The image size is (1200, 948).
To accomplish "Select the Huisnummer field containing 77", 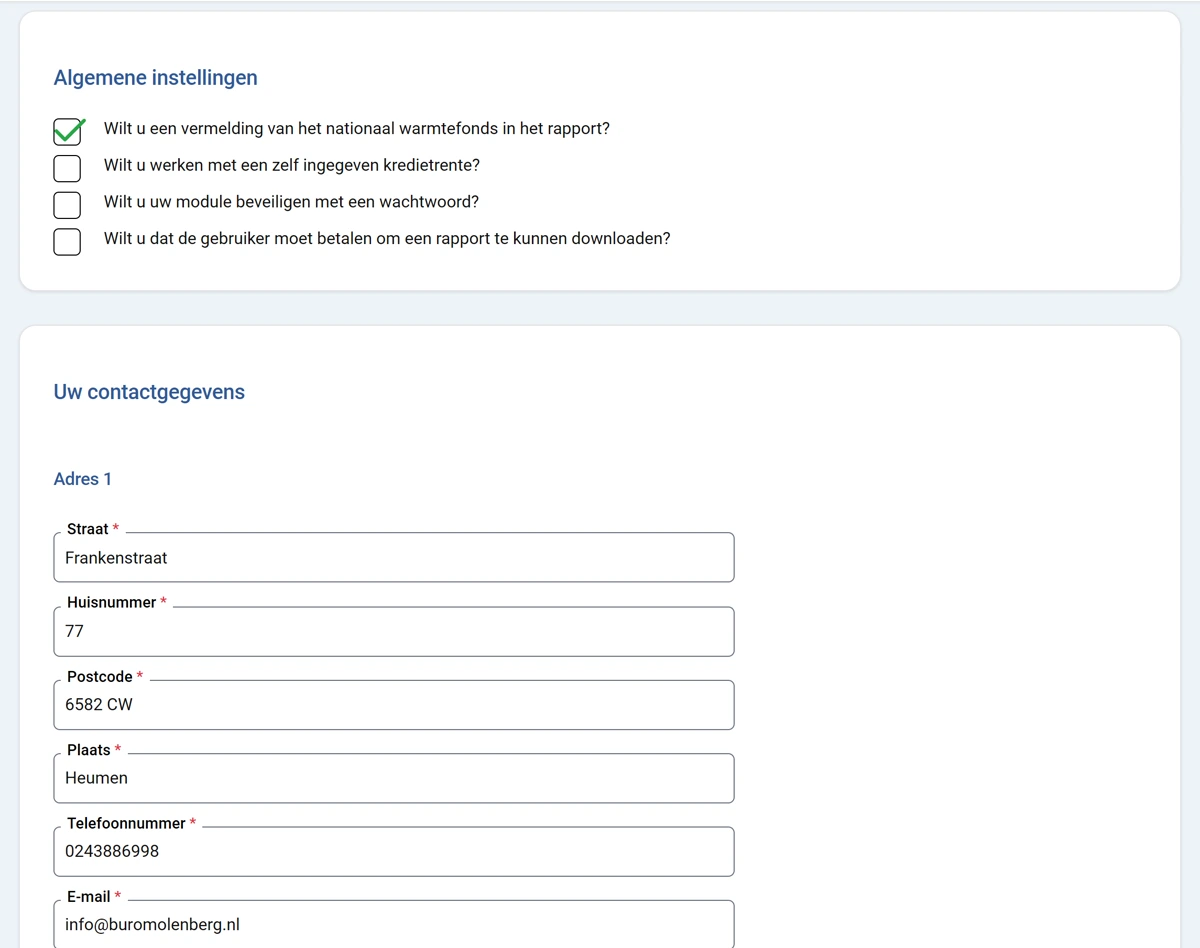I will (x=394, y=631).
